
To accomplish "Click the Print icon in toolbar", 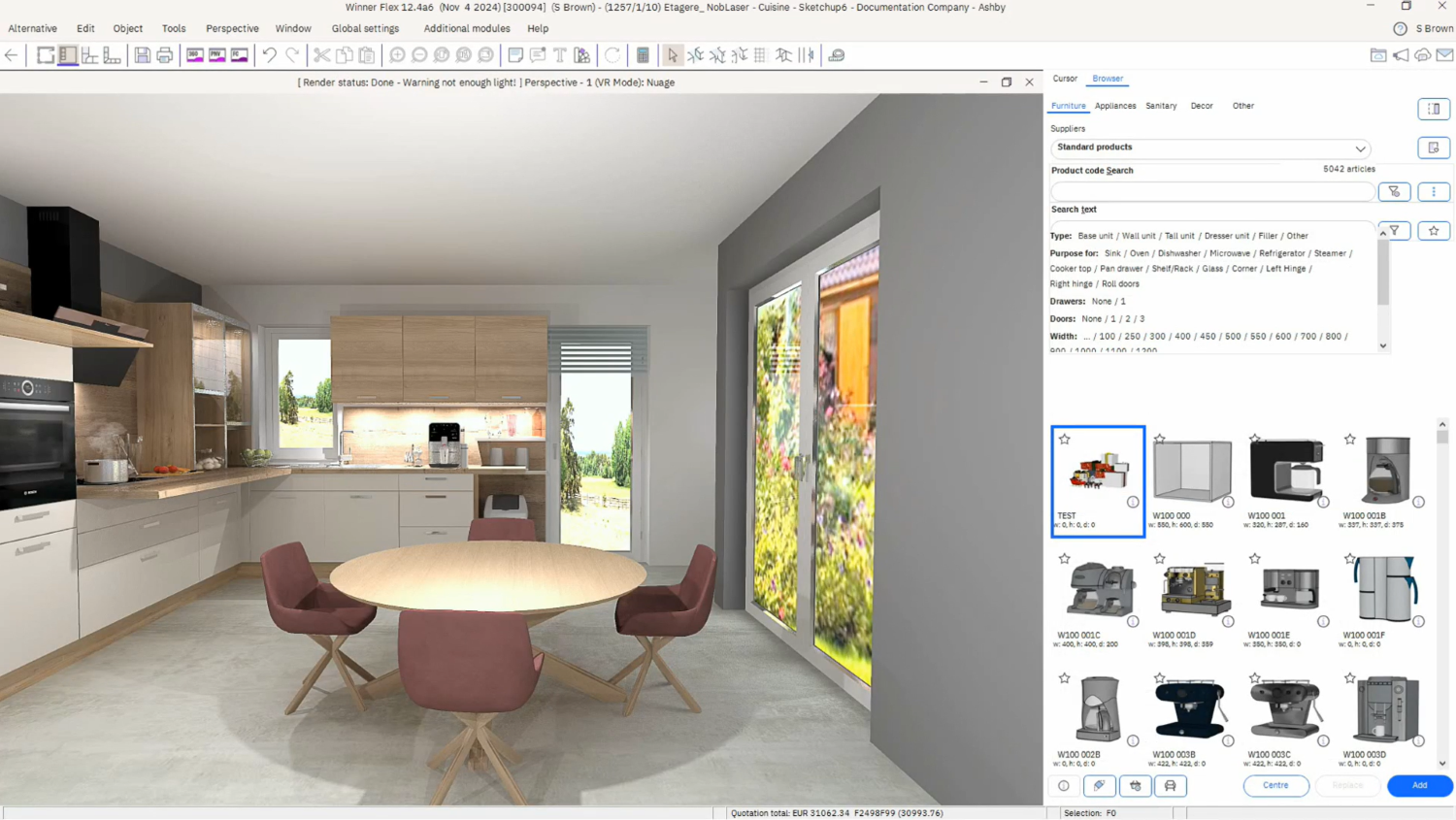I will [165, 55].
